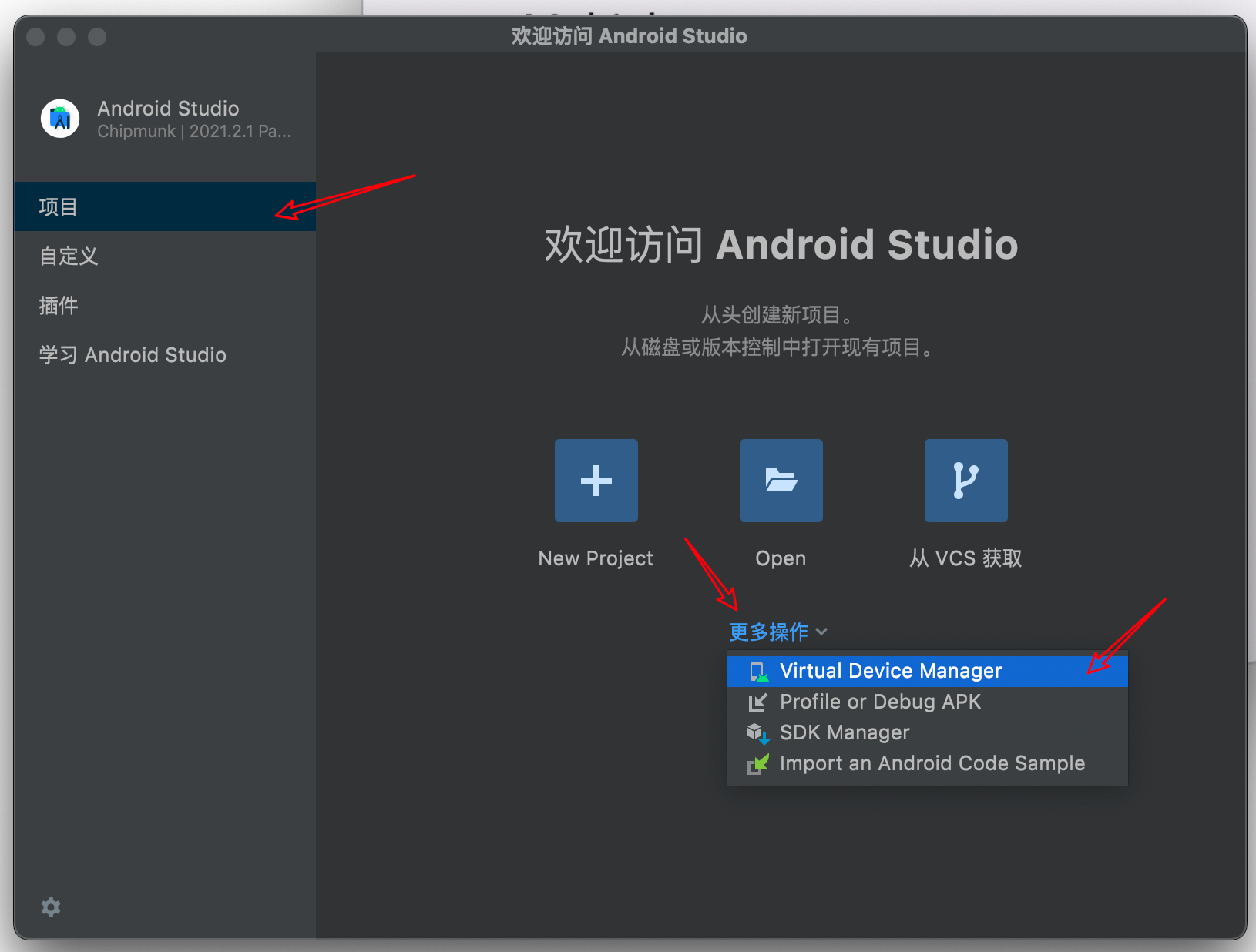
Task: Click the Virtual Device Manager icon
Action: pos(759,672)
